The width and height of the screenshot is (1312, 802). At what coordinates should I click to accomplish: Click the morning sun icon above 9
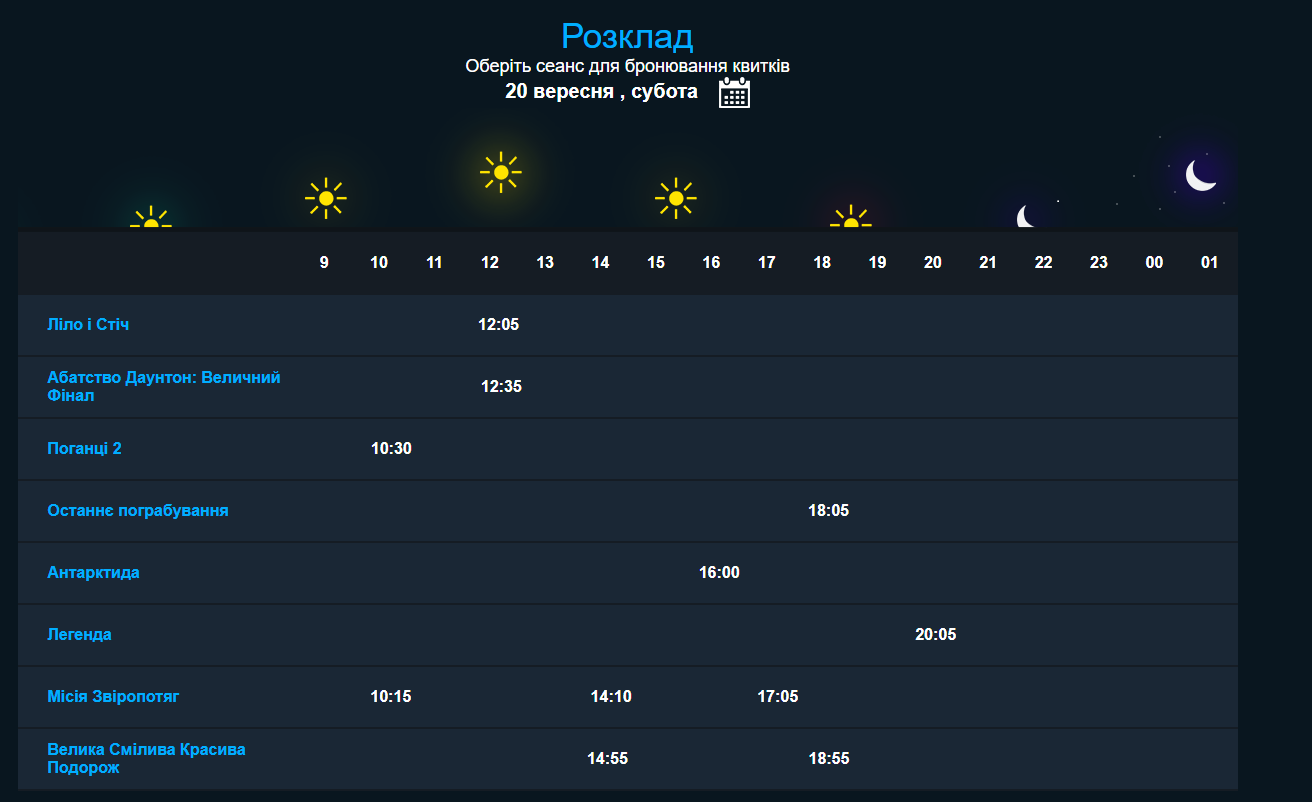coord(326,198)
